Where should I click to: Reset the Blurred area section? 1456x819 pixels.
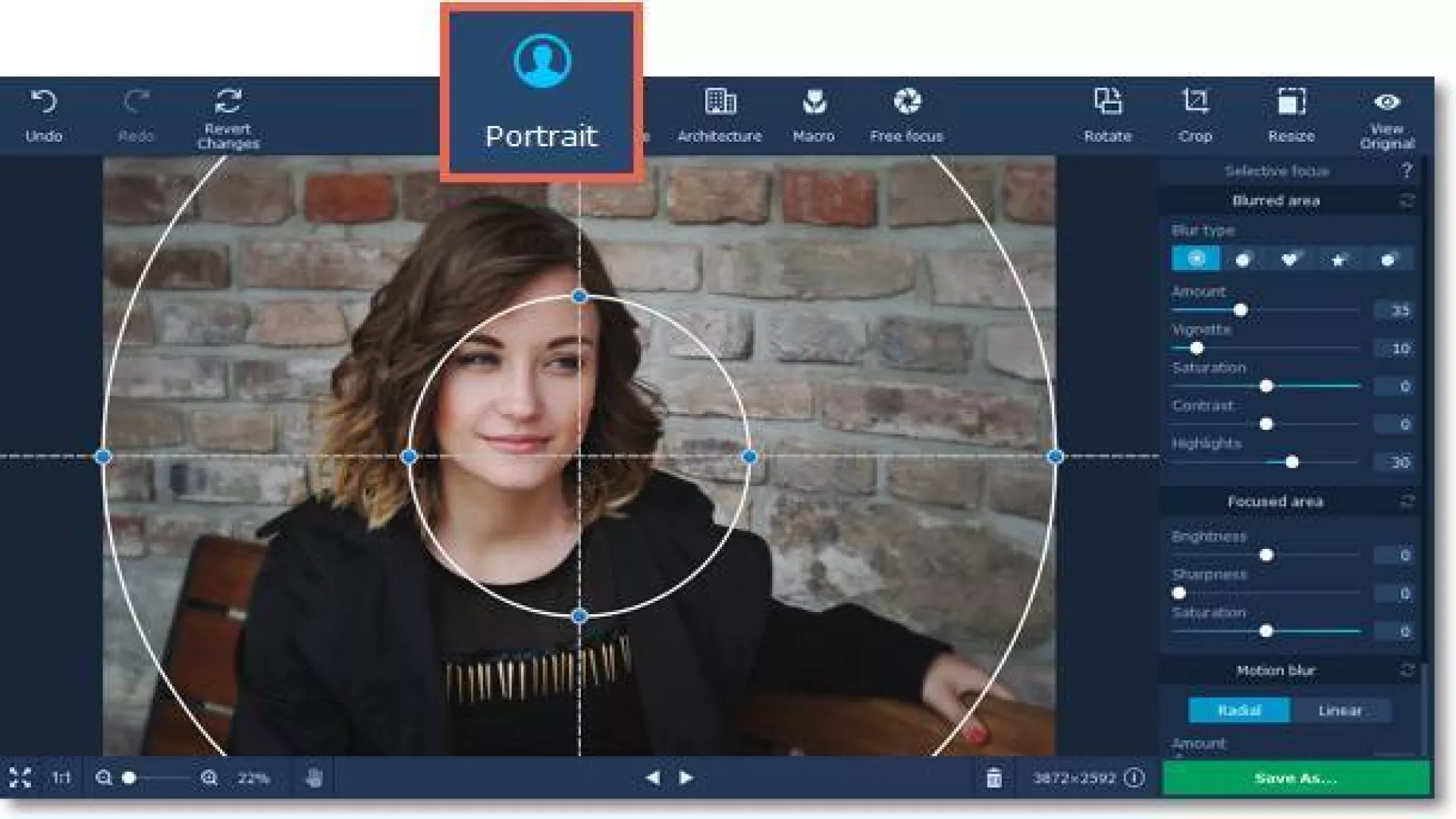click(1407, 200)
